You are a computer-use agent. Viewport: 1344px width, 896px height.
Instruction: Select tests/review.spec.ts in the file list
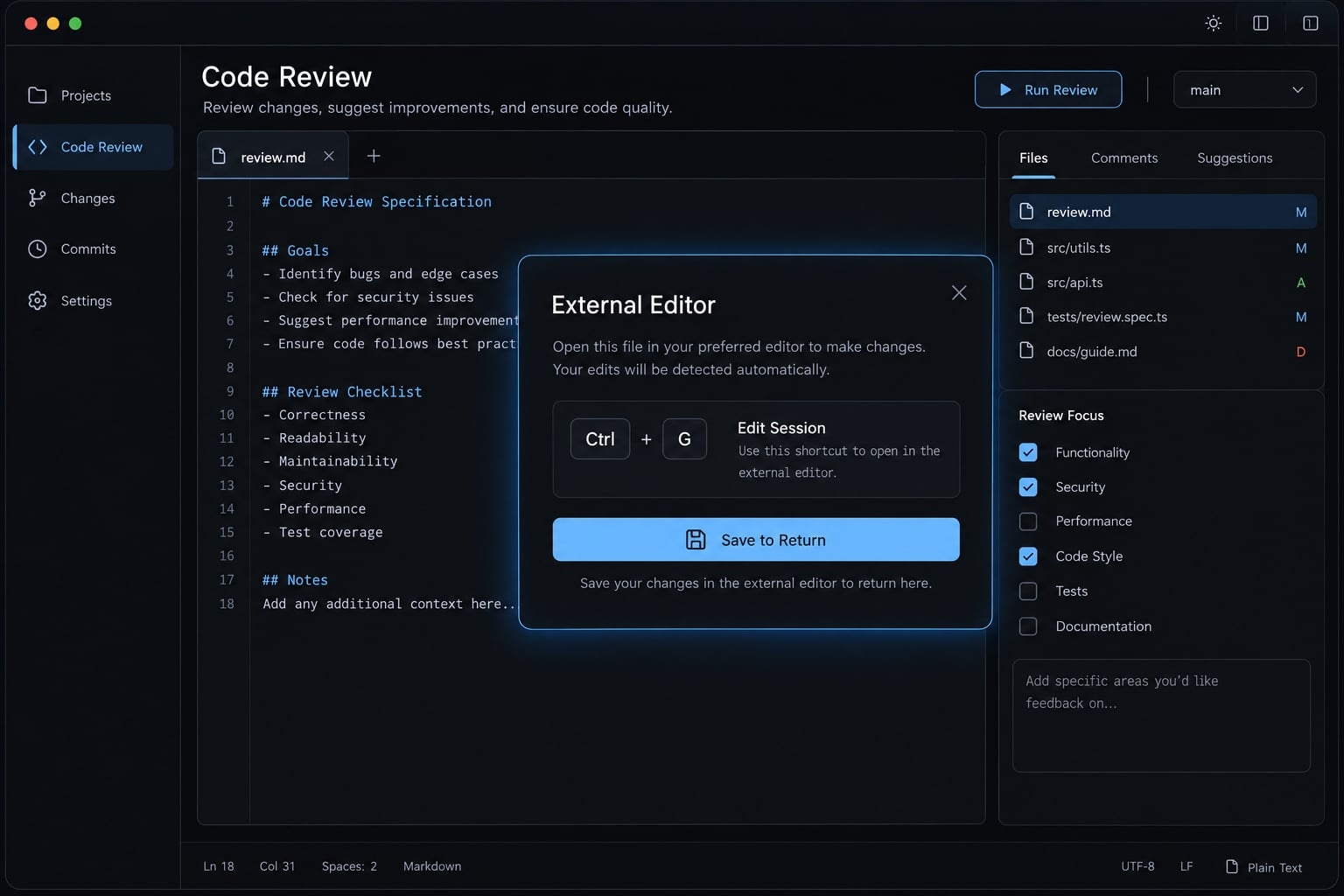[1163, 317]
